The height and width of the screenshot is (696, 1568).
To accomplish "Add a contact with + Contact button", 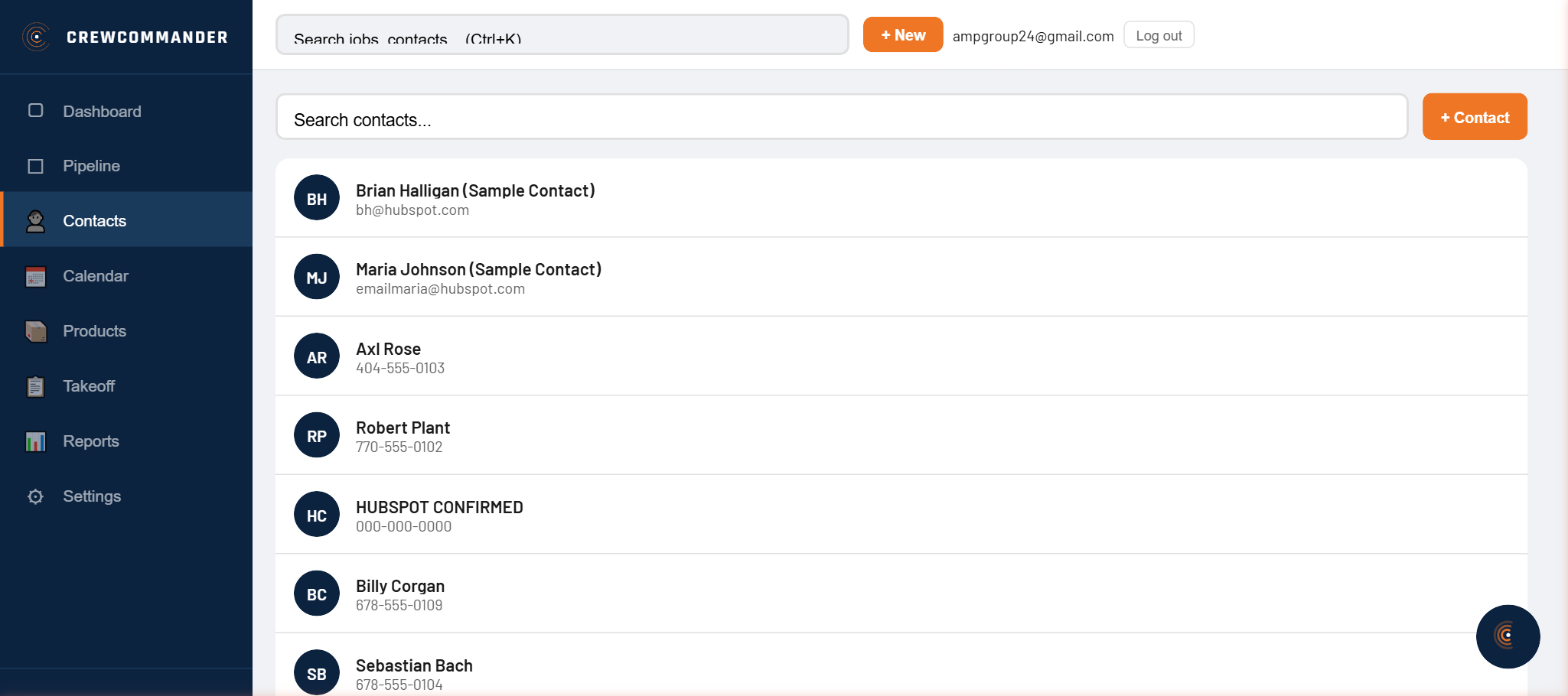I will [x=1474, y=117].
